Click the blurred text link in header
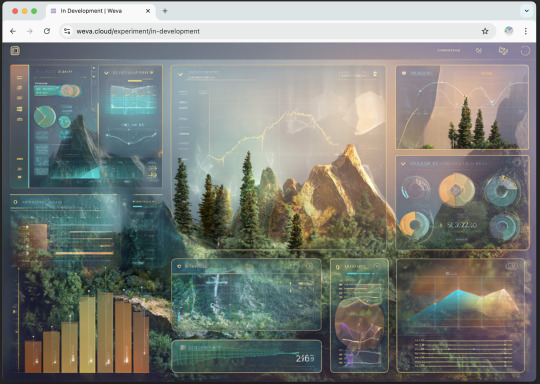 448,50
